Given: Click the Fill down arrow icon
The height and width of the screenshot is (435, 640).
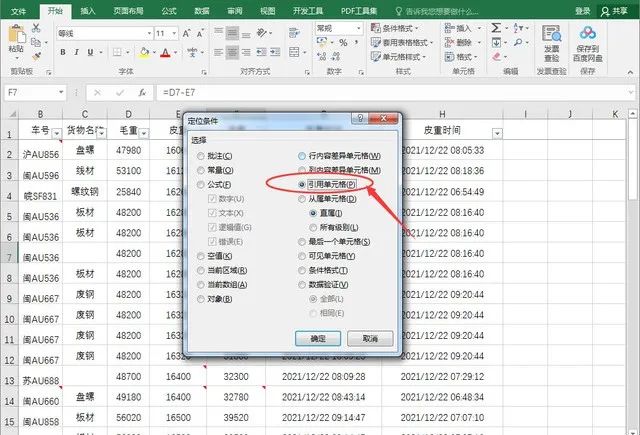Looking at the screenshot, I should [x=496, y=42].
